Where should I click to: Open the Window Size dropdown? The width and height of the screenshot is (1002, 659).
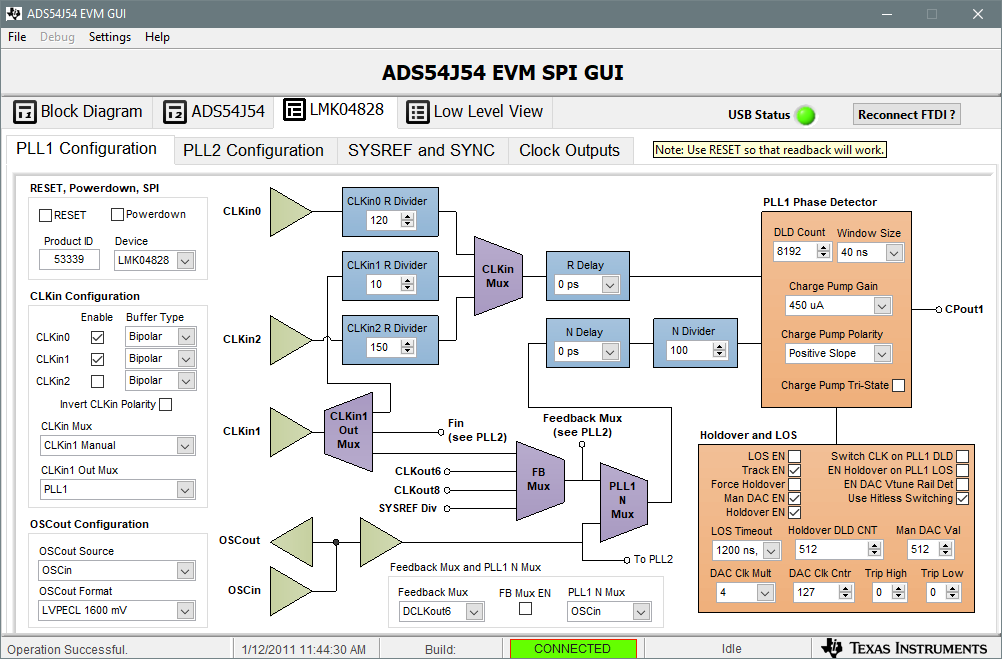point(894,252)
